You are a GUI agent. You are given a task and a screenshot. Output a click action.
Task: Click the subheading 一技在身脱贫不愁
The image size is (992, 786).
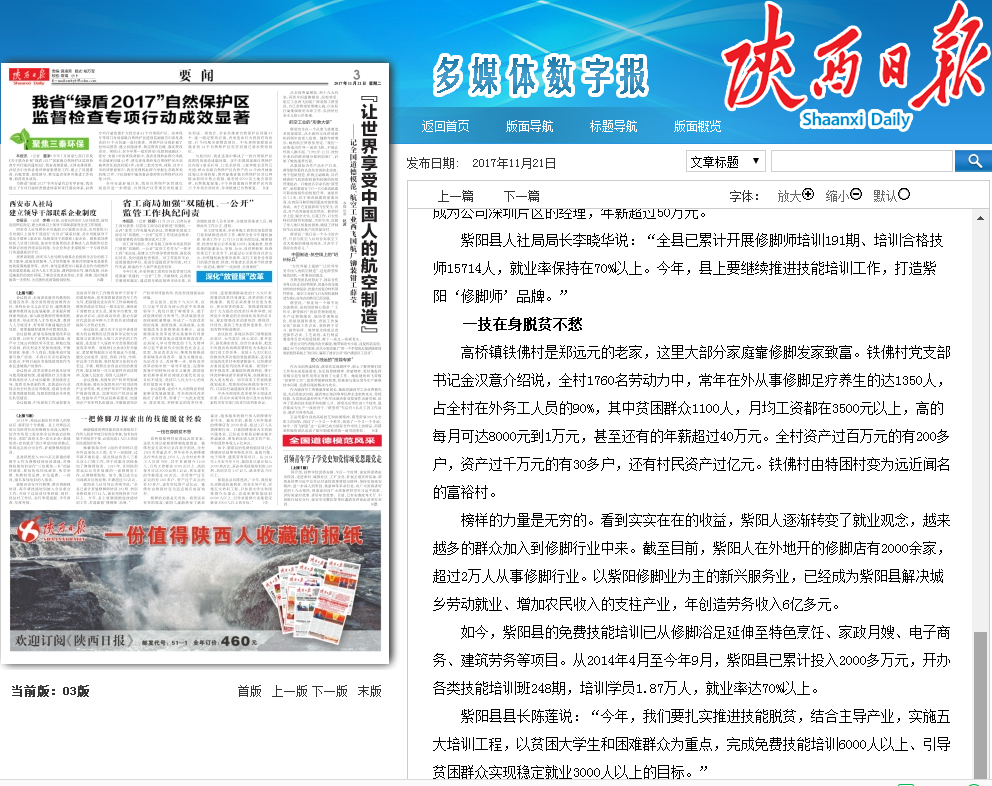[522, 325]
